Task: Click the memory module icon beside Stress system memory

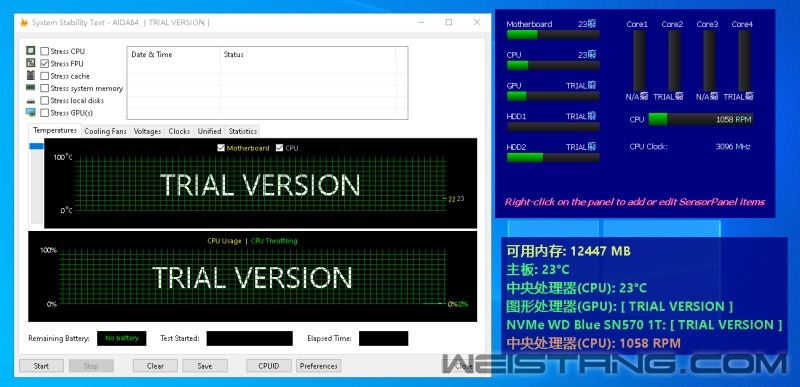Action: (31, 88)
